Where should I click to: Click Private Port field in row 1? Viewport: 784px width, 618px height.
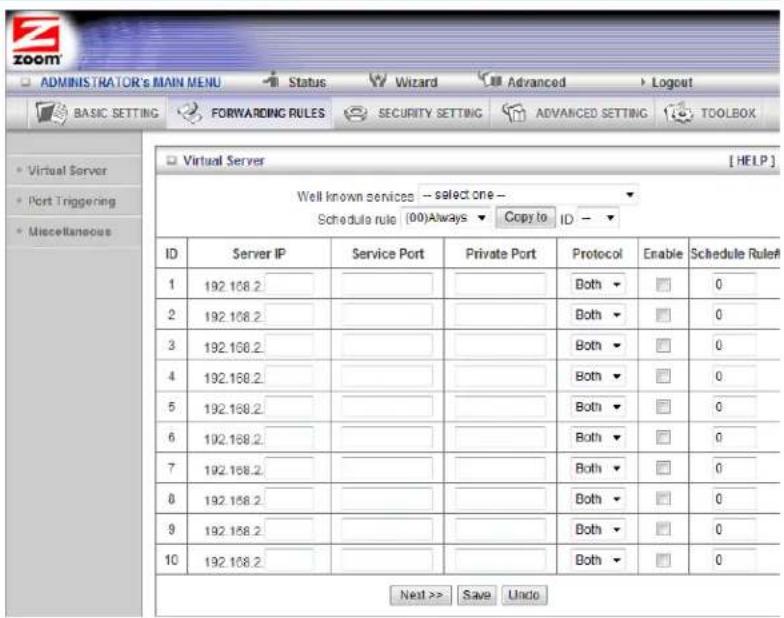pos(500,284)
